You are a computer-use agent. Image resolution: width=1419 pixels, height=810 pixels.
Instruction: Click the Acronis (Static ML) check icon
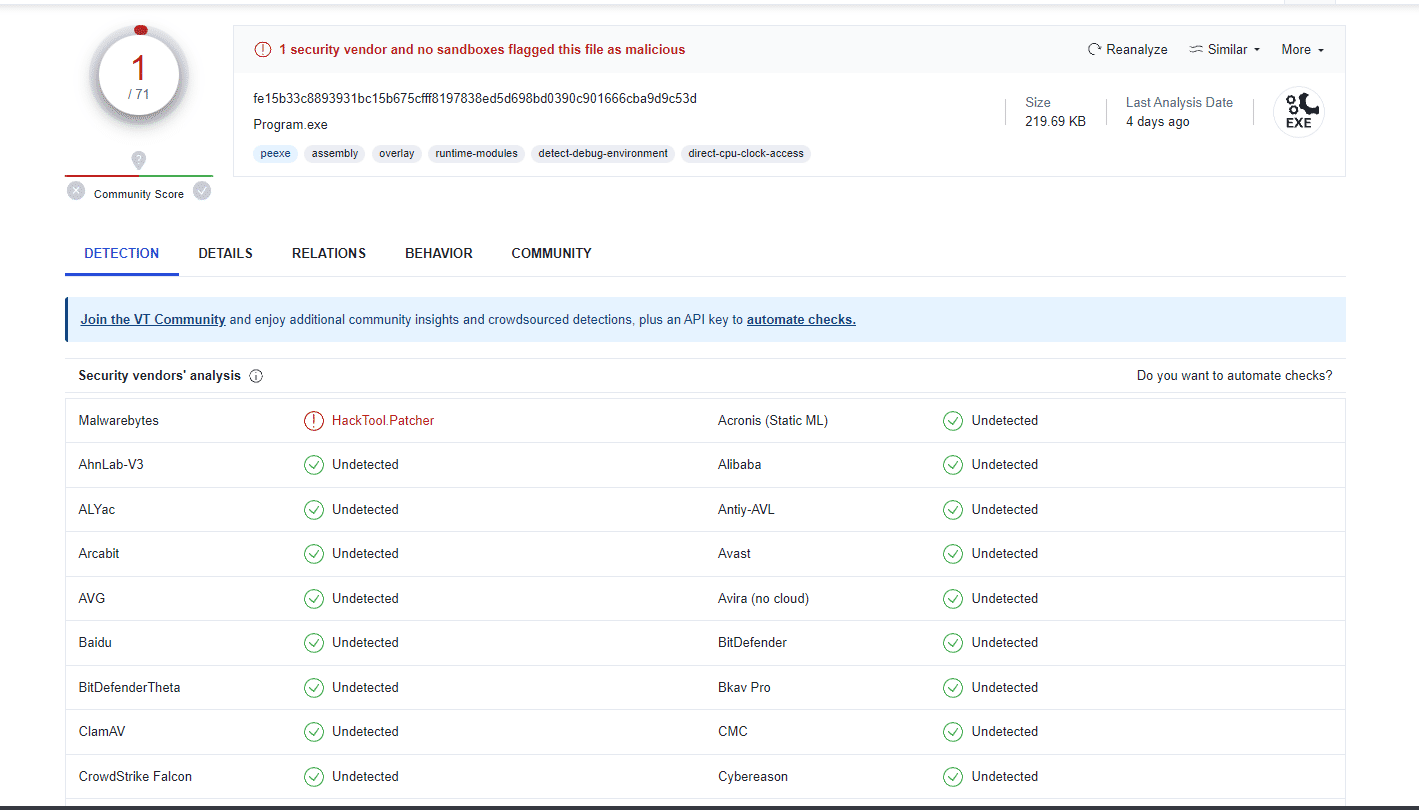[x=953, y=421]
